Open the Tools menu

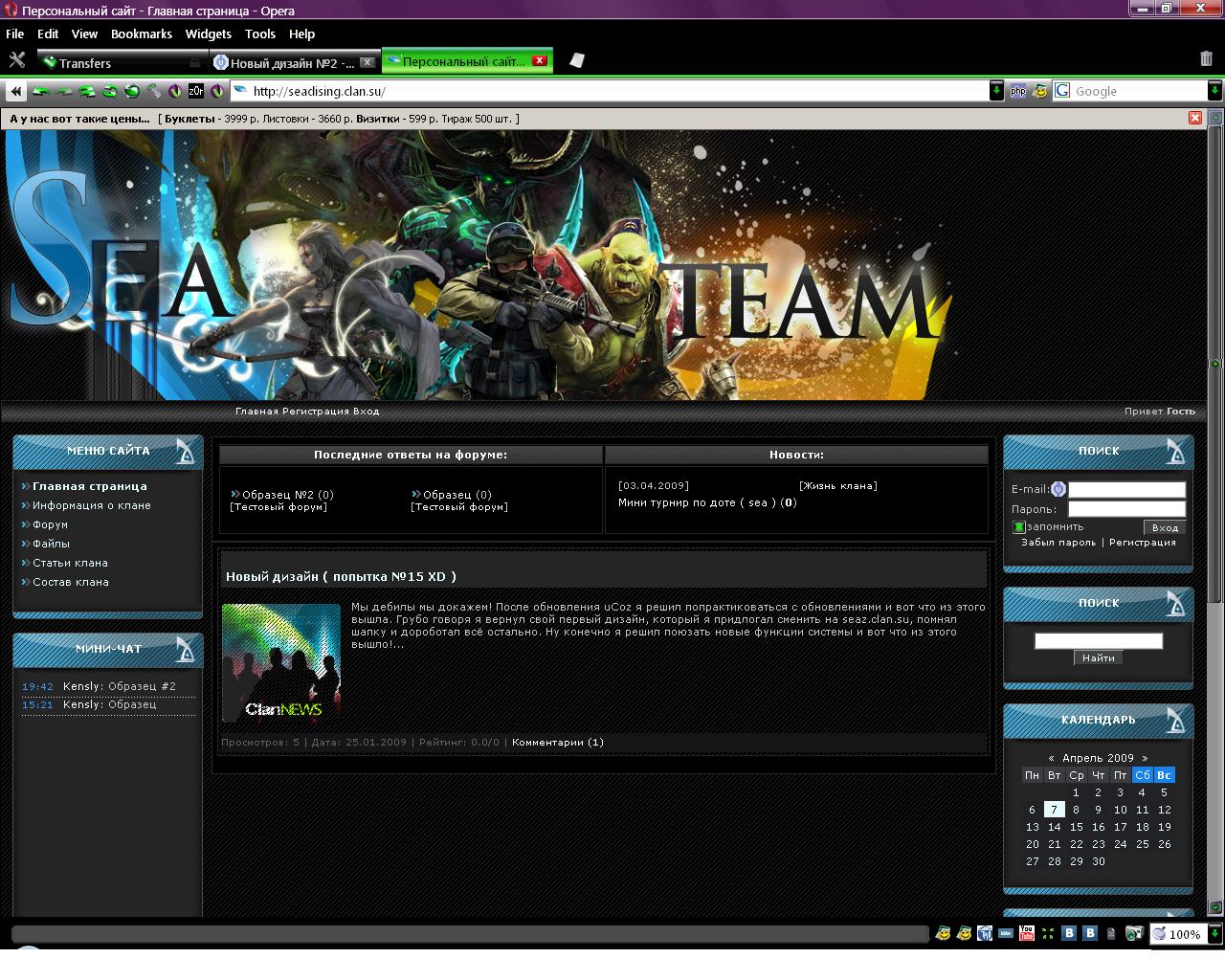tap(260, 33)
